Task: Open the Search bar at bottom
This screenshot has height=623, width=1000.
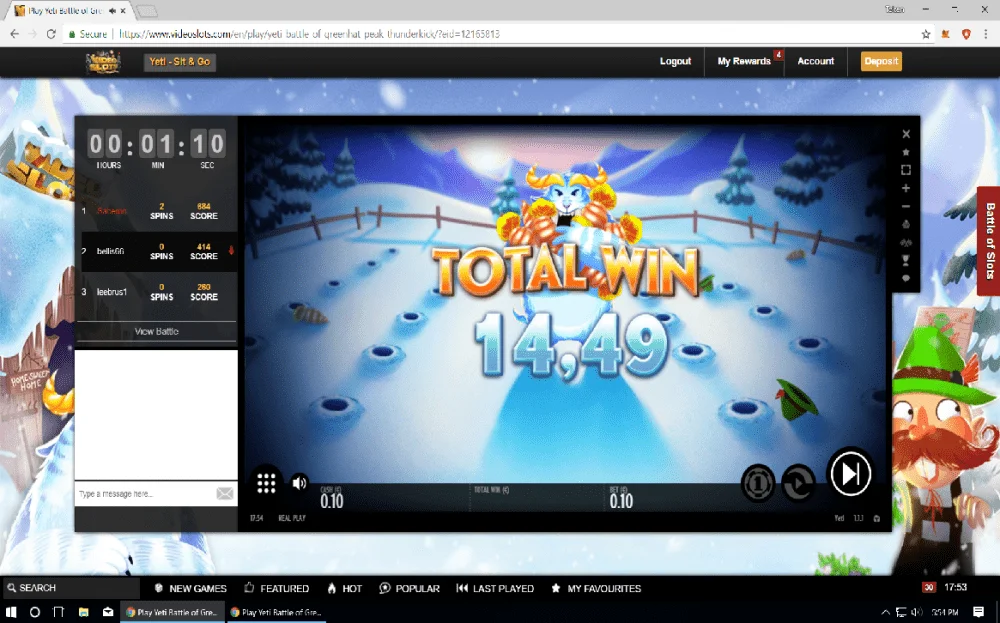Action: 70,588
